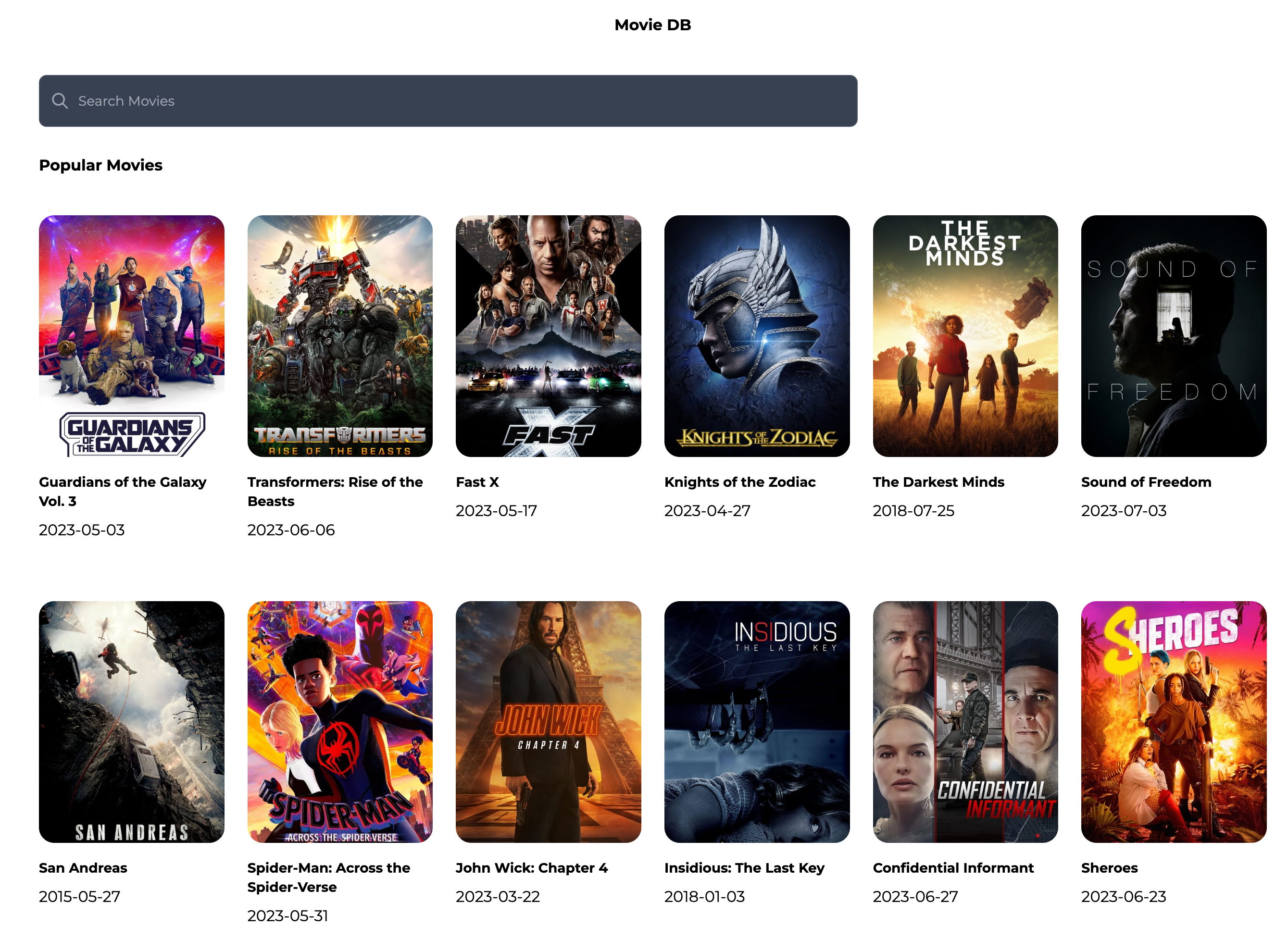
Task: Click the Insidious date 2018-01-03
Action: (705, 897)
